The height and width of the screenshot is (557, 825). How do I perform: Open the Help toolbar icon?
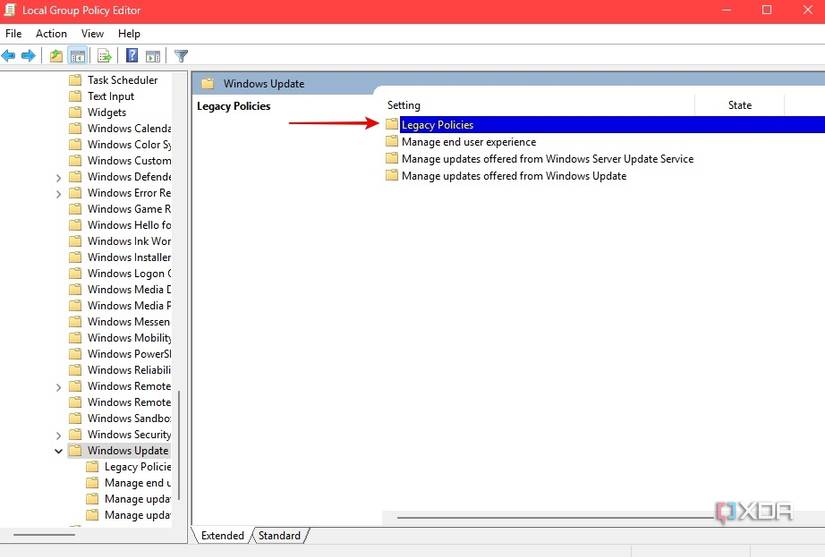132,55
